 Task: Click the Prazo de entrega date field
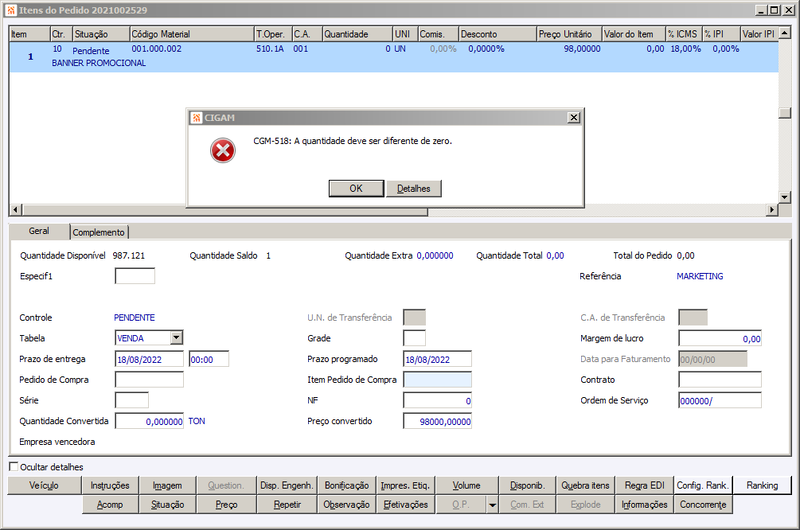(x=149, y=359)
